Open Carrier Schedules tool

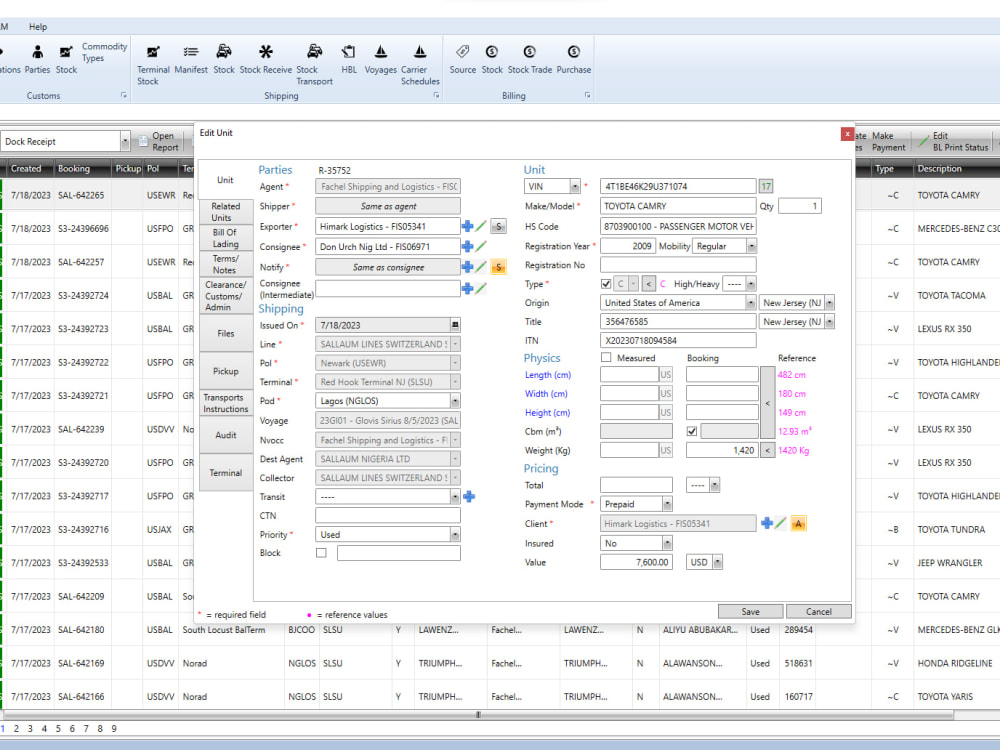point(420,65)
